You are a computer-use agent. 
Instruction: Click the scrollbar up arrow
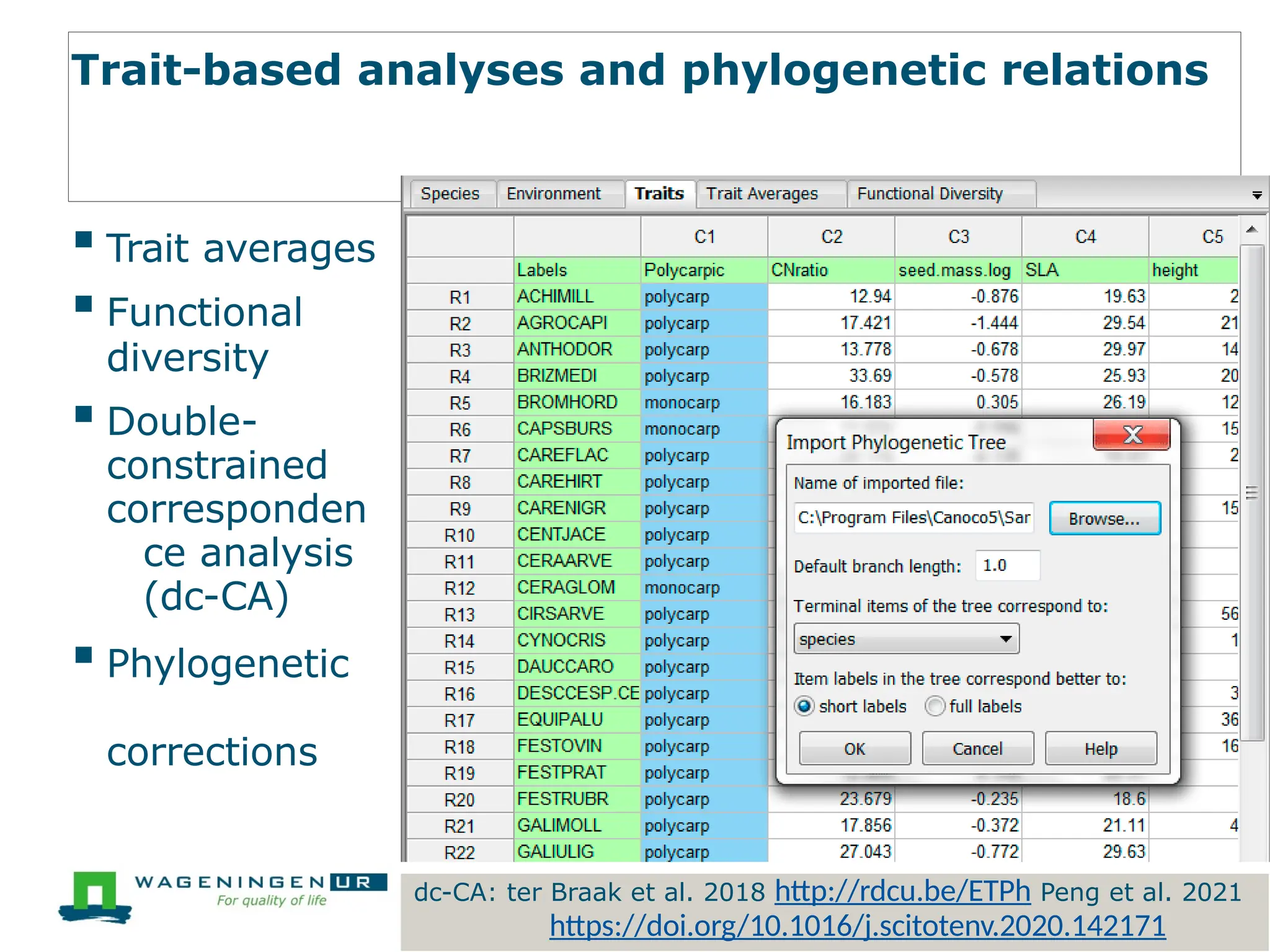point(1252,230)
